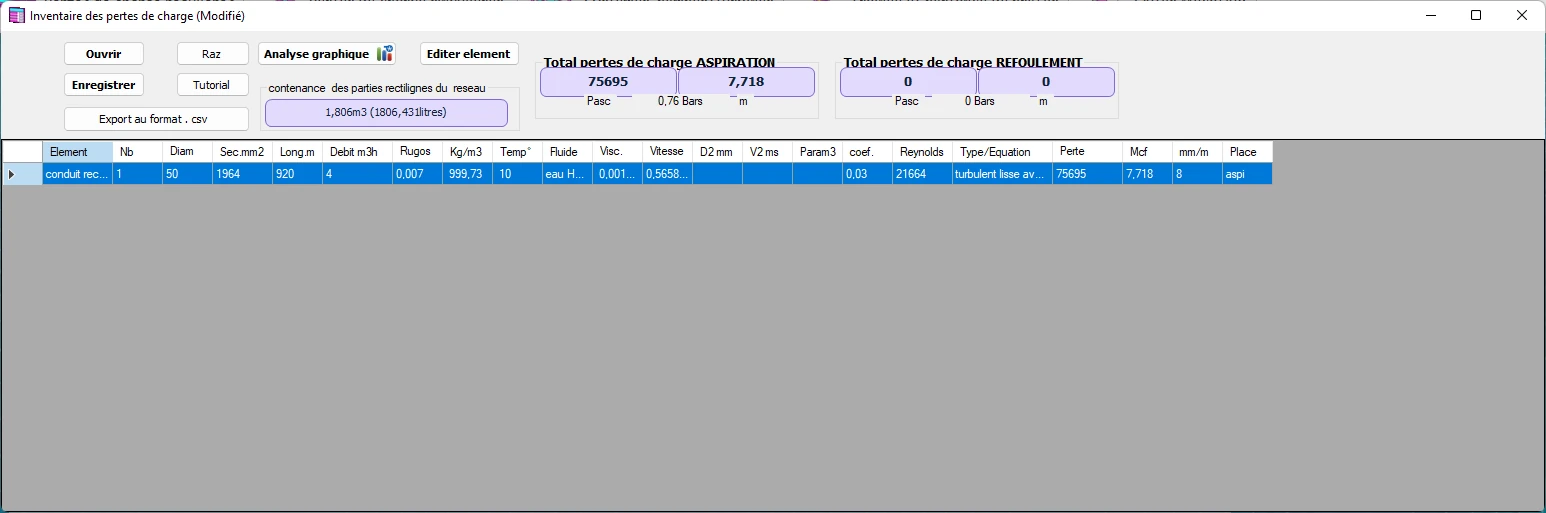Click the Long.m column header
Viewport: 1546px width, 513px height.
[x=297, y=152]
